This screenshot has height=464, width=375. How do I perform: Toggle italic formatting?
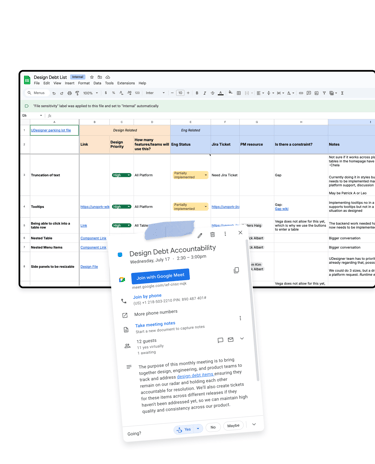tap(205, 93)
